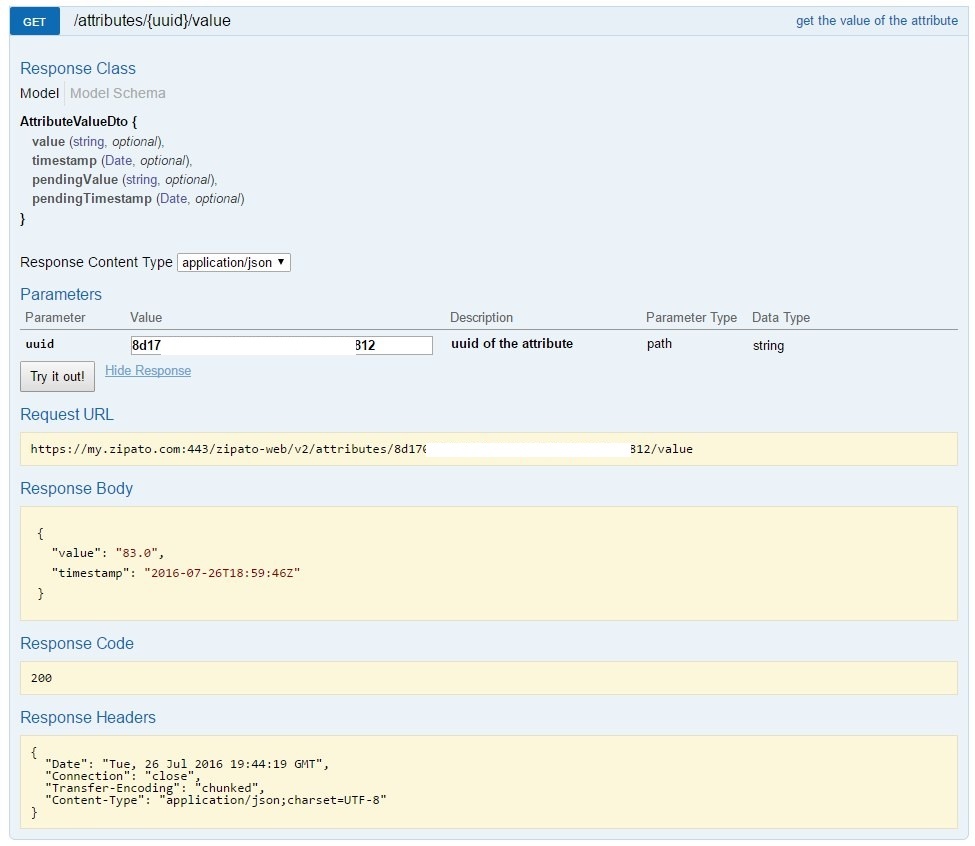This screenshot has width=975, height=846.
Task: Click the Data Type column header
Action: click(x=780, y=318)
